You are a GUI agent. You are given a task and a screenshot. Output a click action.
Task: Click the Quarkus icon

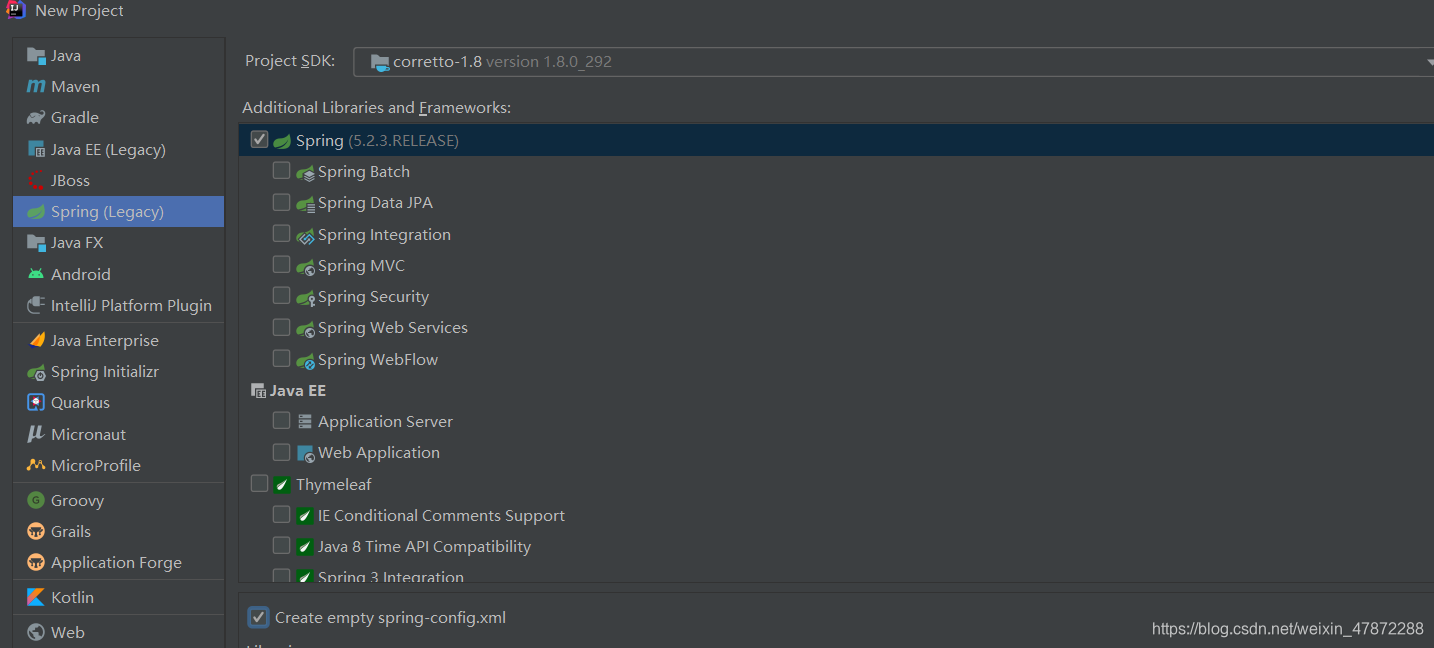[36, 403]
